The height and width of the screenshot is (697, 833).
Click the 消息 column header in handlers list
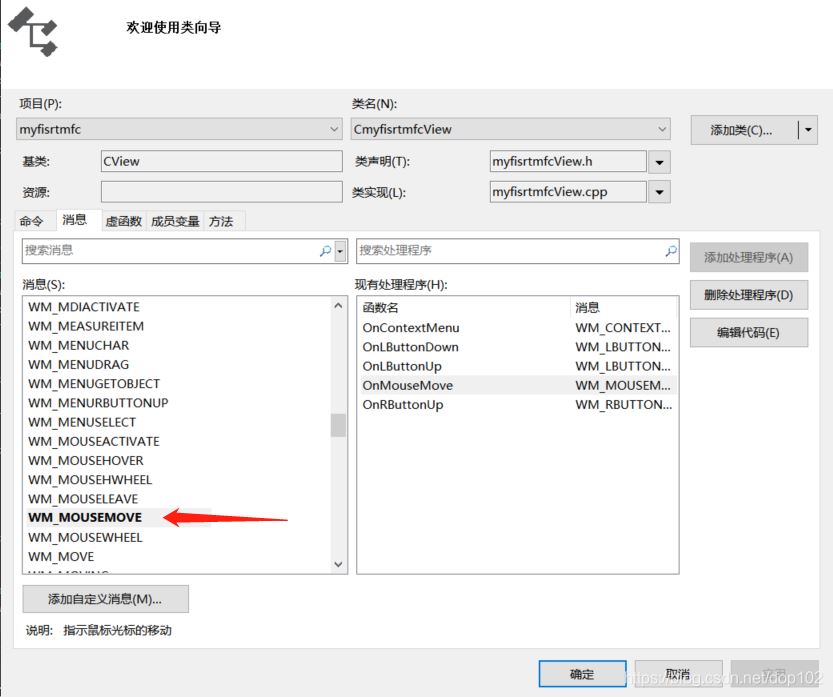624,308
